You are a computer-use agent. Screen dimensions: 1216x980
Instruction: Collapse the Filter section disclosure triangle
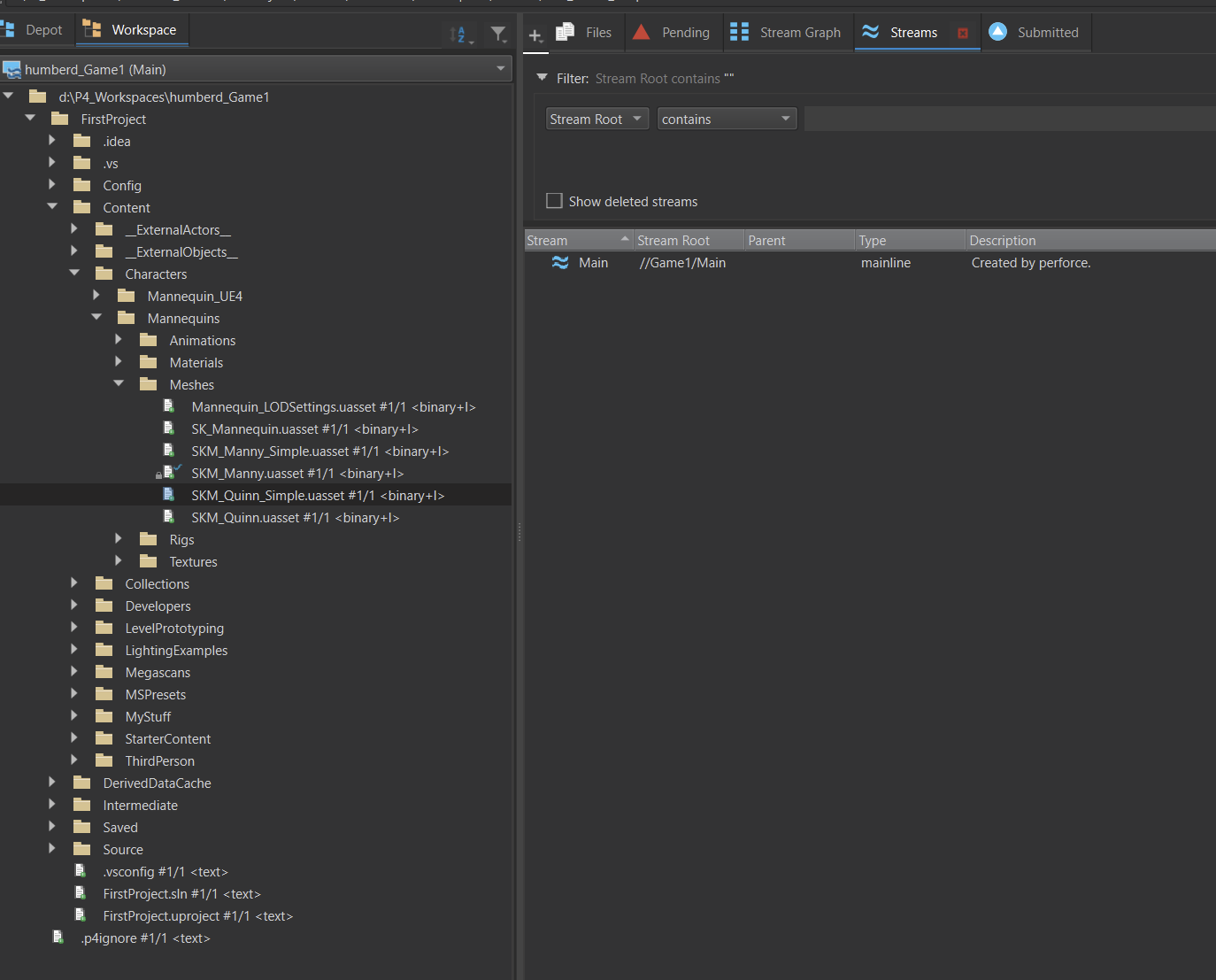543,78
